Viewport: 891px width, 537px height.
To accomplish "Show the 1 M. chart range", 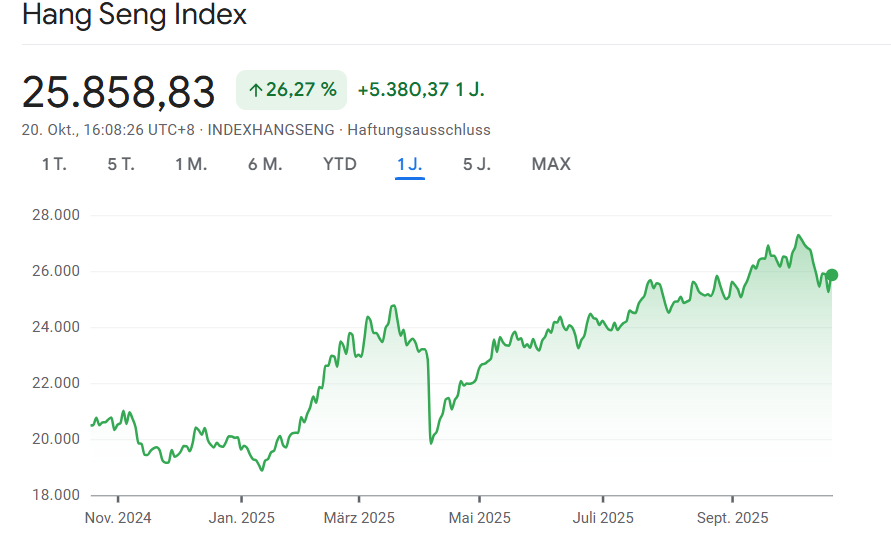I will 191,164.
